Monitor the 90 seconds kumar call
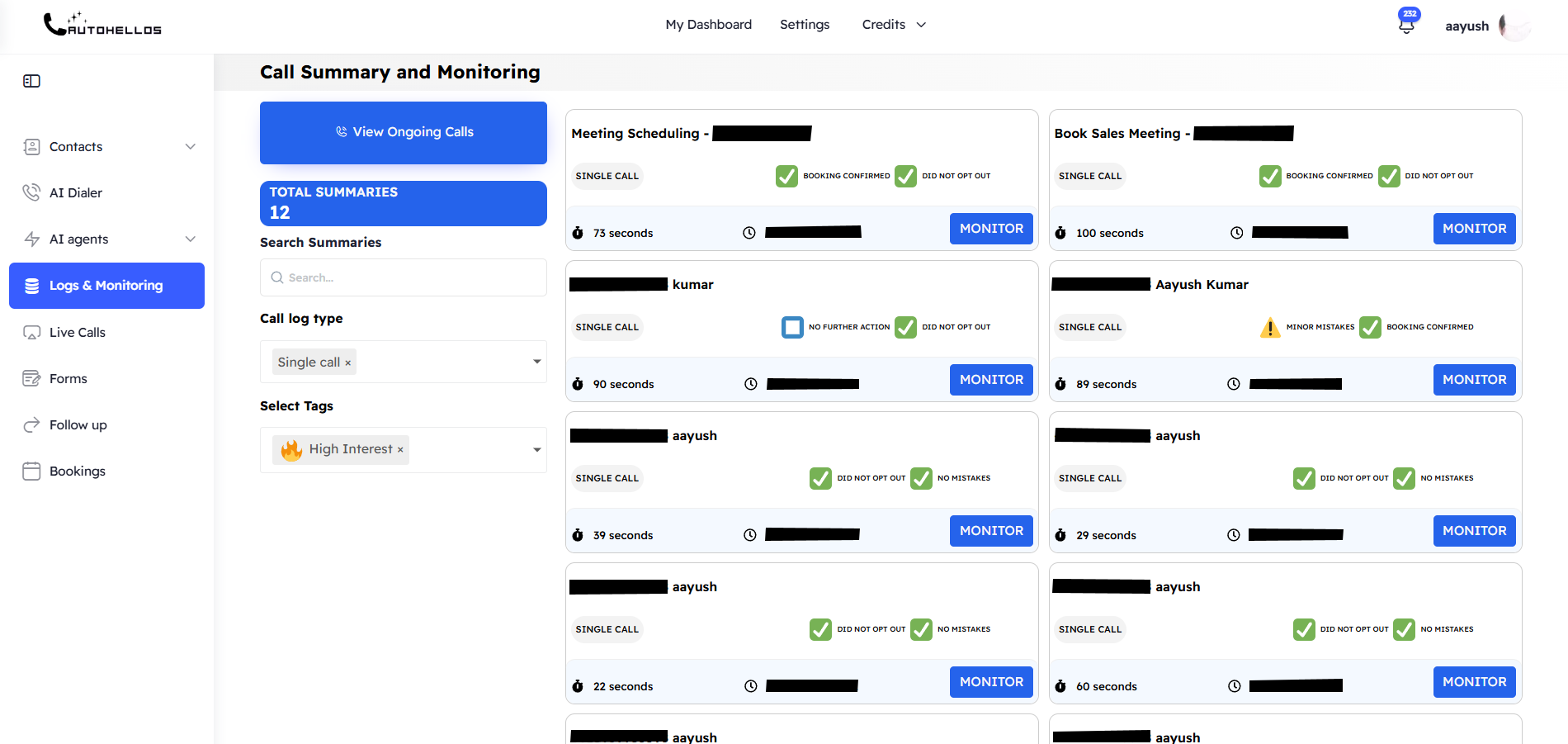The height and width of the screenshot is (744, 1568). pos(991,380)
